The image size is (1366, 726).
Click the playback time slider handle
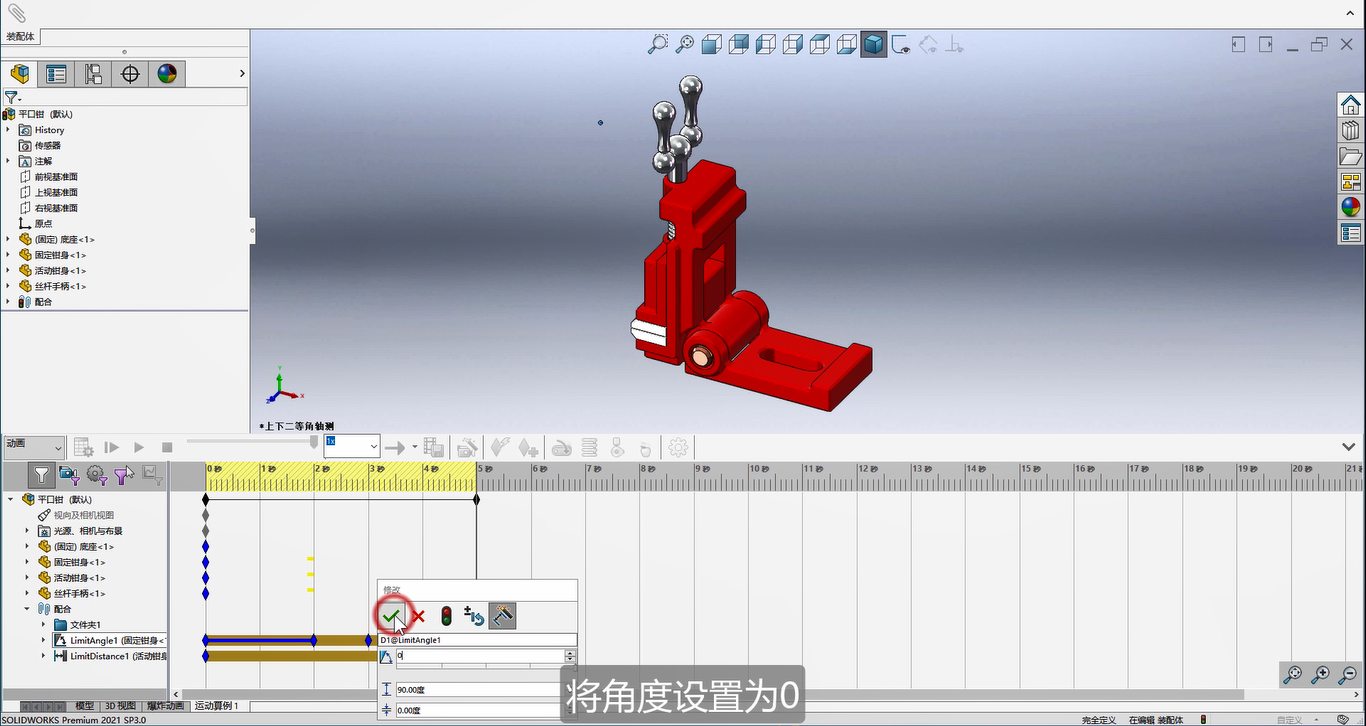[314, 441]
